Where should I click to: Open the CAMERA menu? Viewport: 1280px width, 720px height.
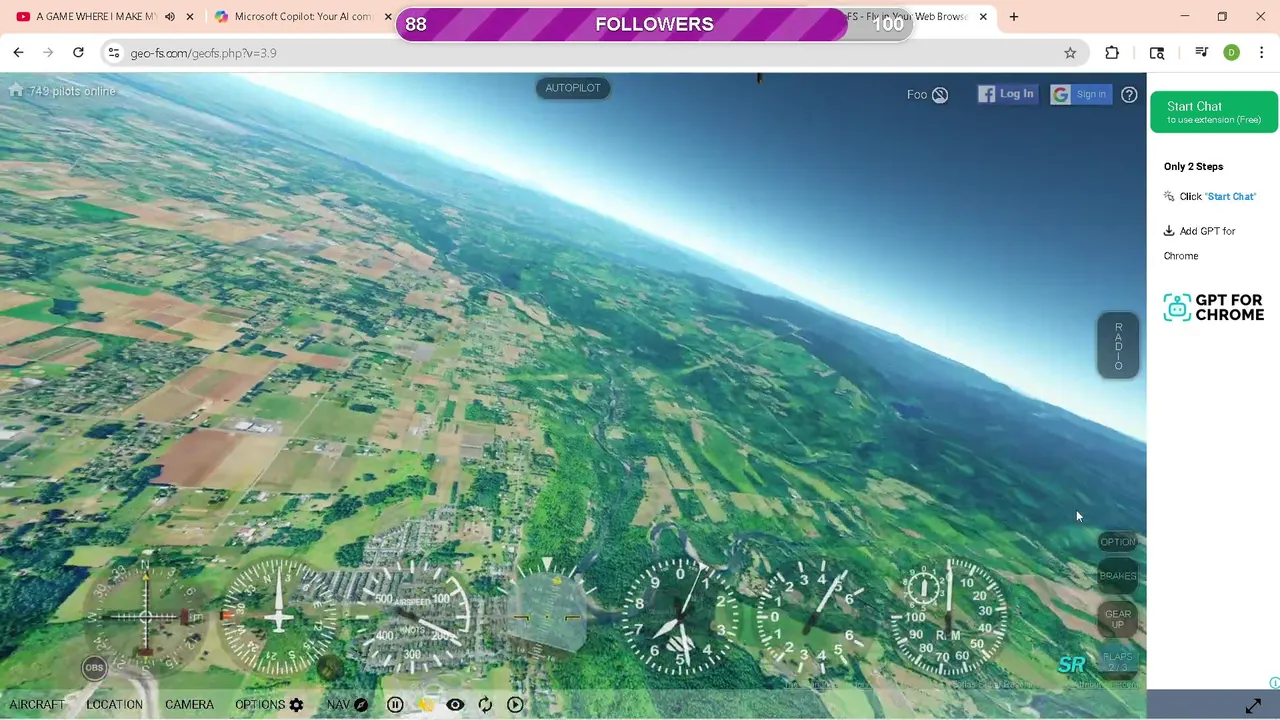point(189,705)
